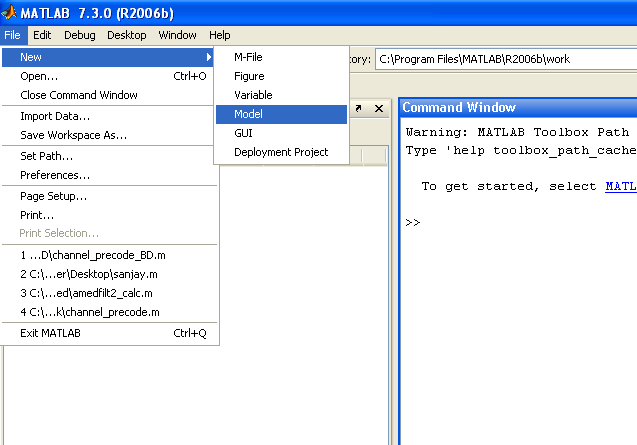Click the Command Window prompt
Screen dimensions: 637x445
coord(413,222)
